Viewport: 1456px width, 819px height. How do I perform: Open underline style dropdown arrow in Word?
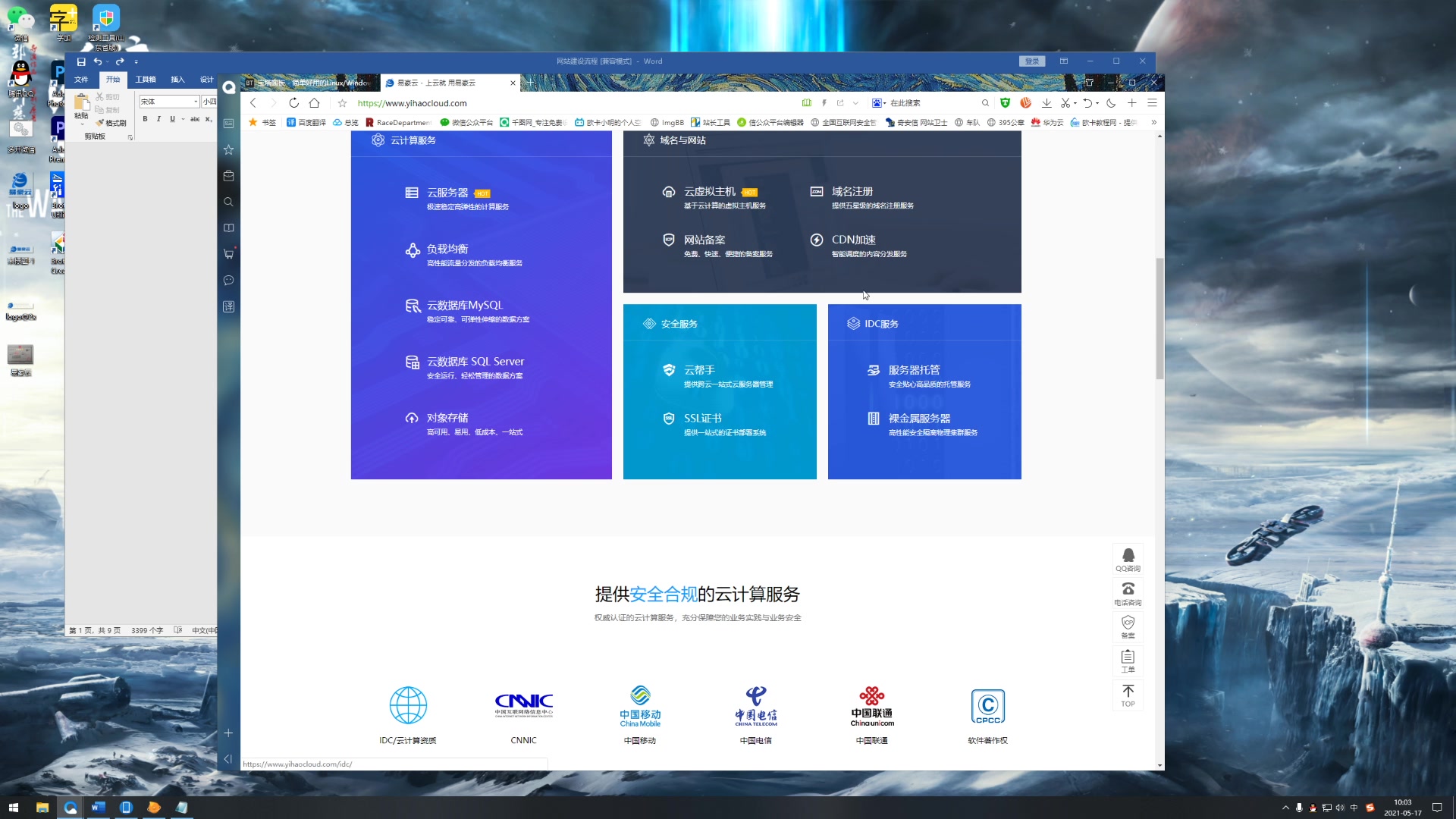(x=183, y=119)
